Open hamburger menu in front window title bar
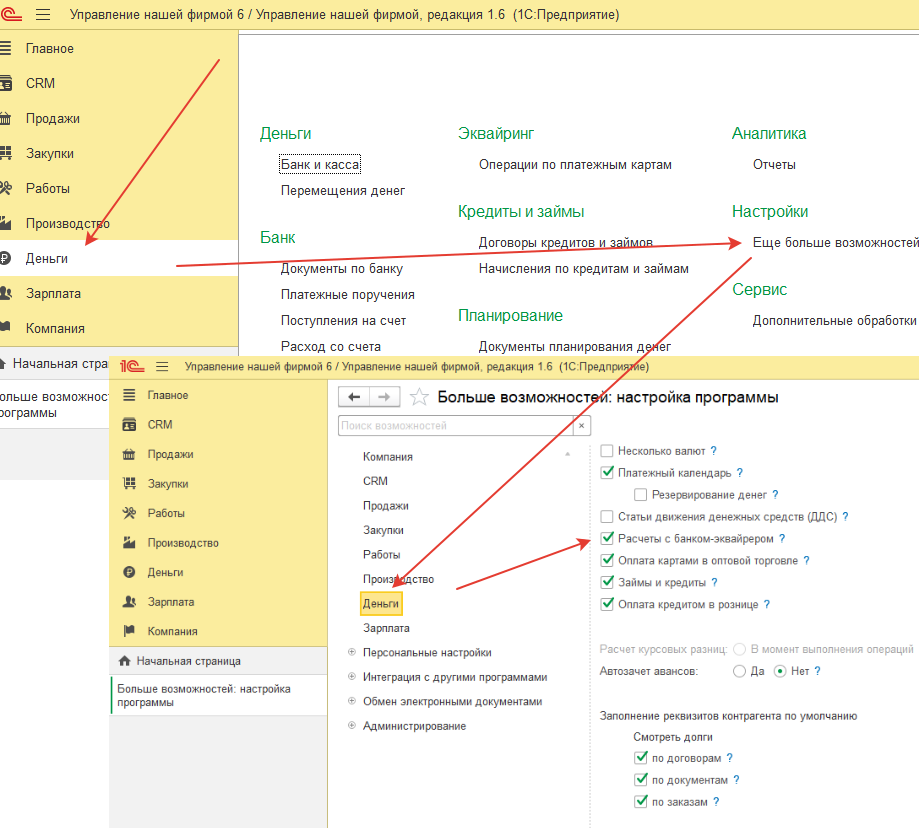The height and width of the screenshot is (828, 919). click(x=162, y=366)
